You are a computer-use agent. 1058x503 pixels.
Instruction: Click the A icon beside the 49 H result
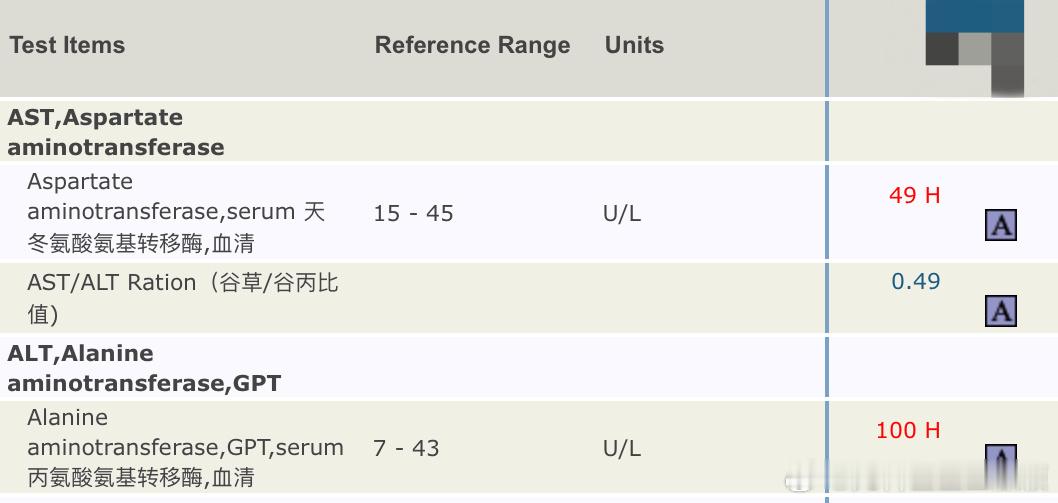1001,225
